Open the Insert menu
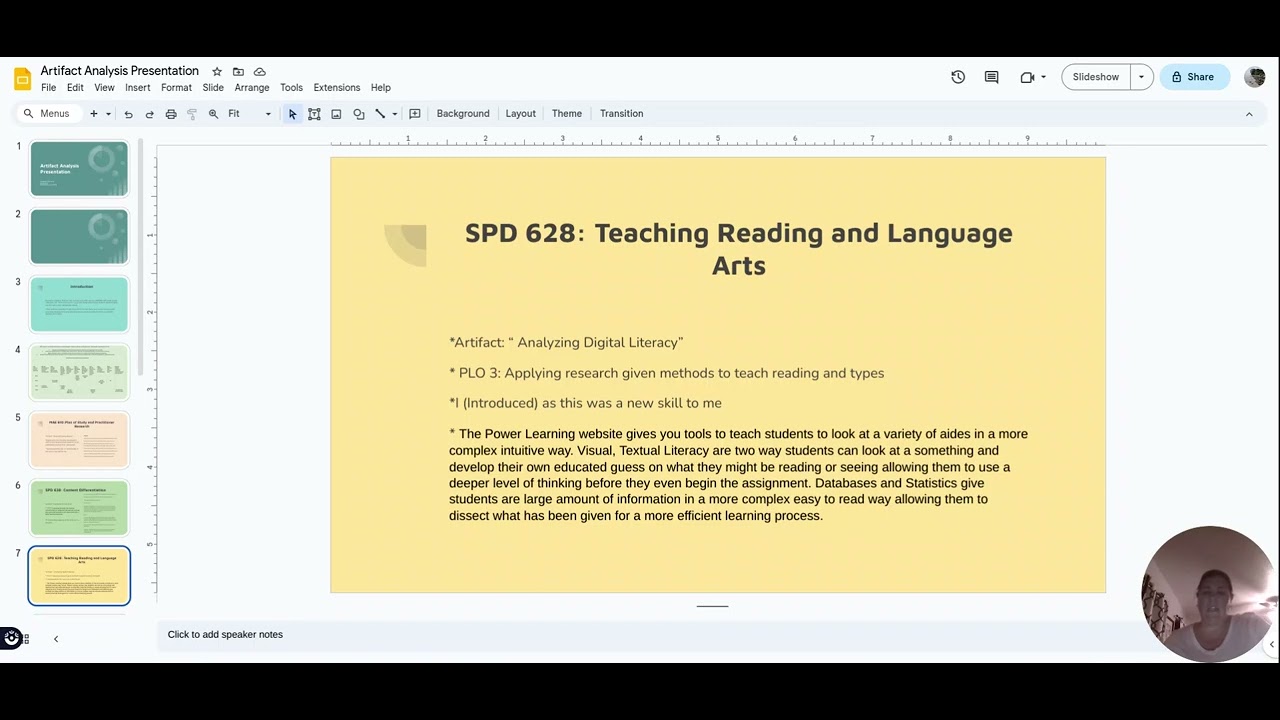Screen dimensions: 1280x720 (x=138, y=88)
